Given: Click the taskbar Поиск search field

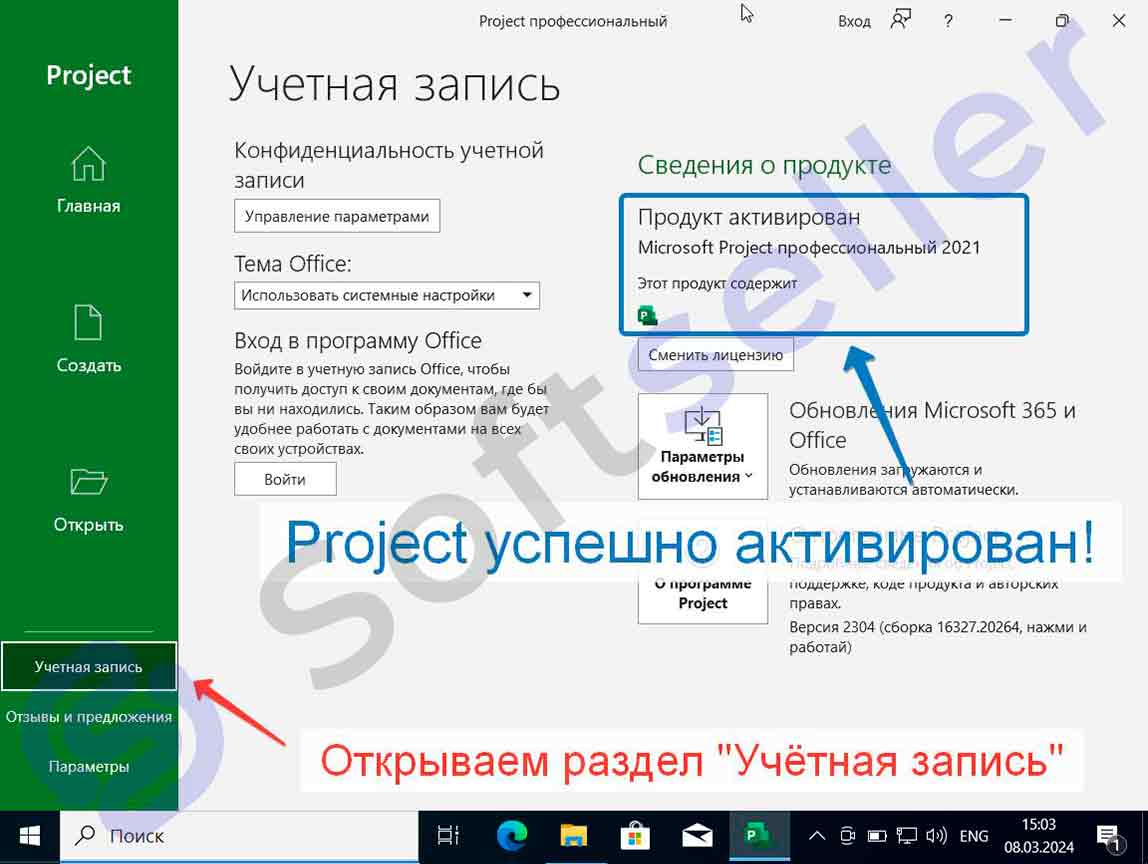Looking at the screenshot, I should (x=240, y=836).
